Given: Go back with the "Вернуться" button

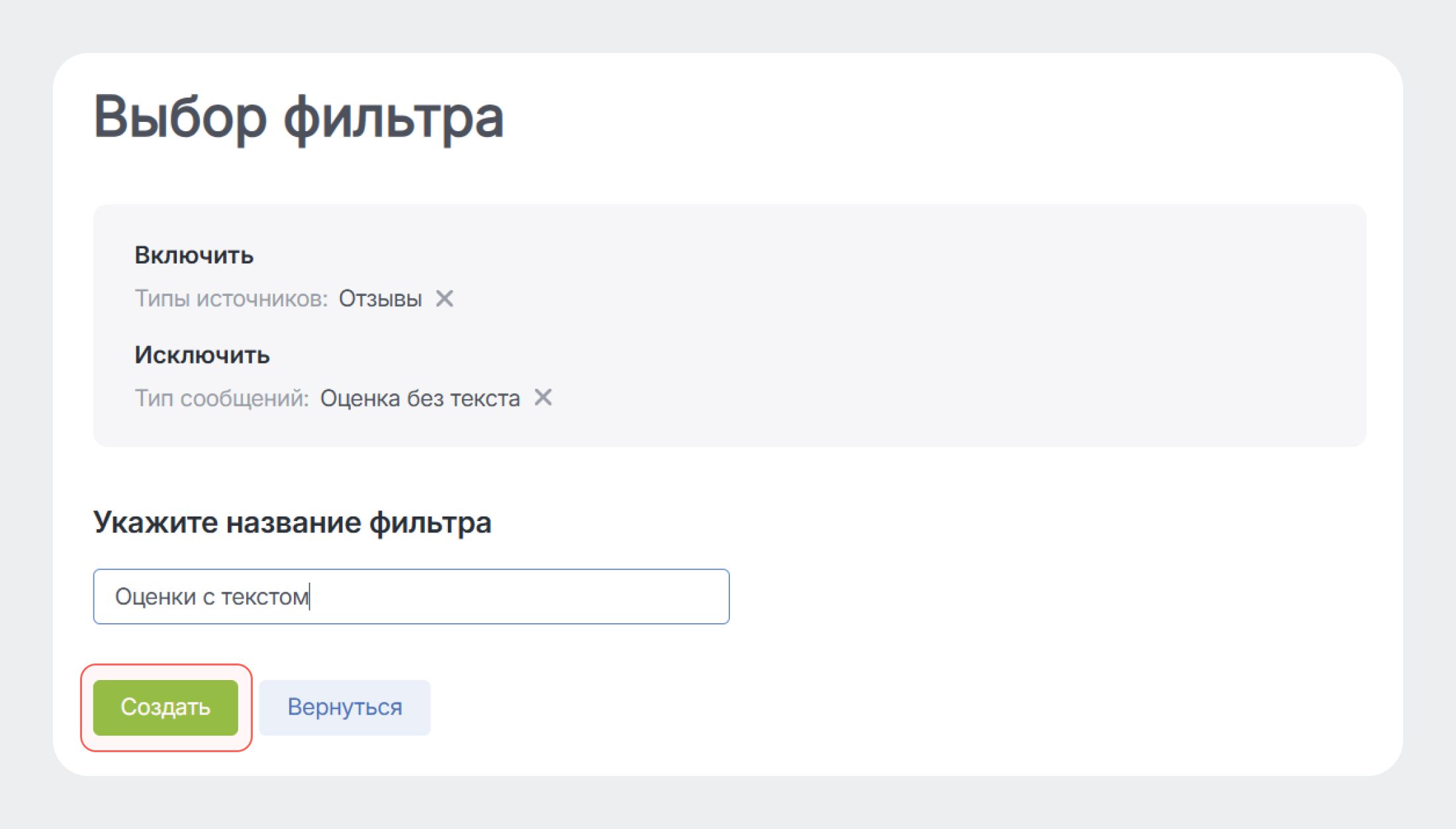Looking at the screenshot, I should pos(345,707).
